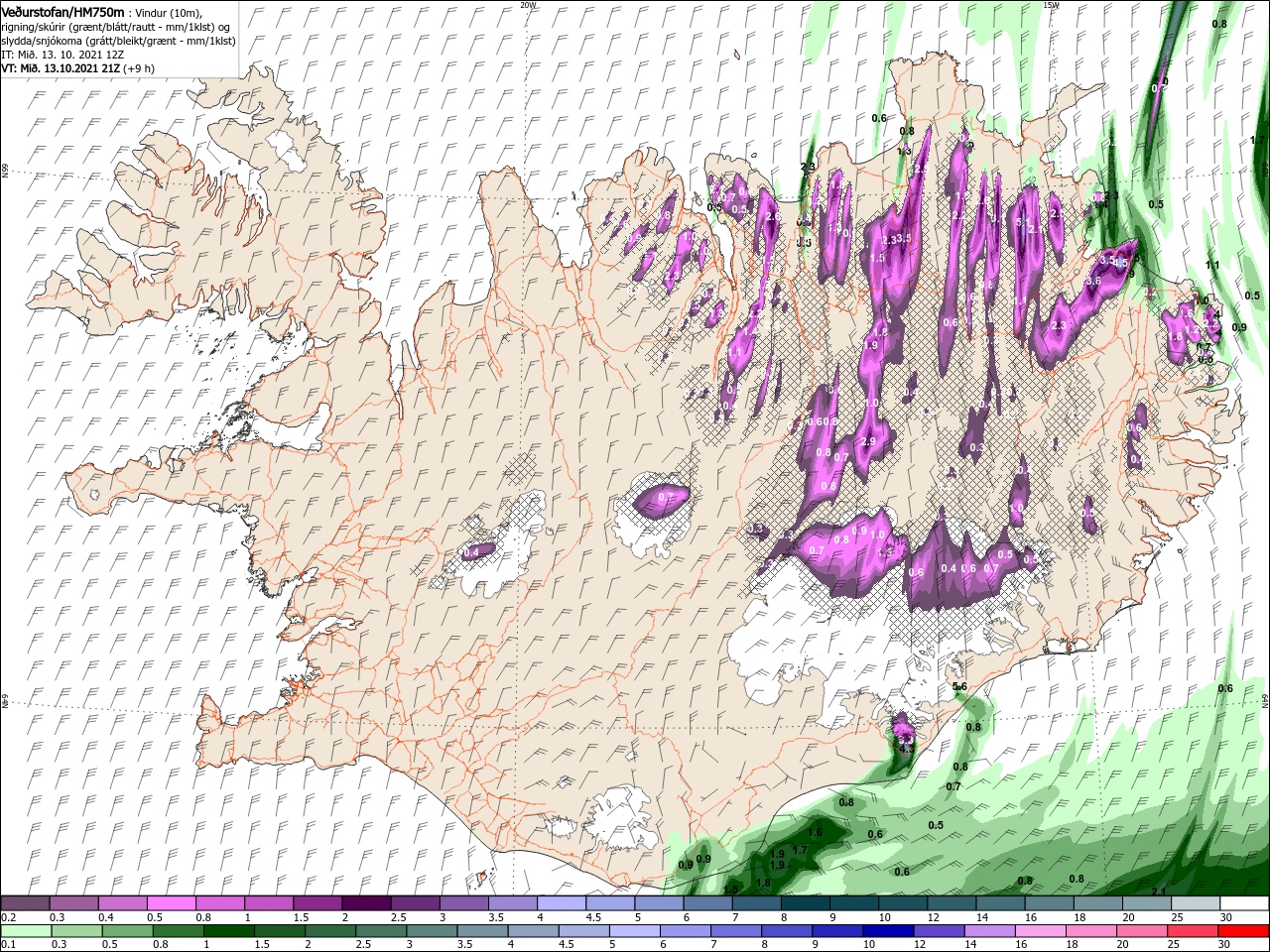This screenshot has width=1270, height=952.
Task: Click the '20W' longitude label
Action: click(528, 4)
